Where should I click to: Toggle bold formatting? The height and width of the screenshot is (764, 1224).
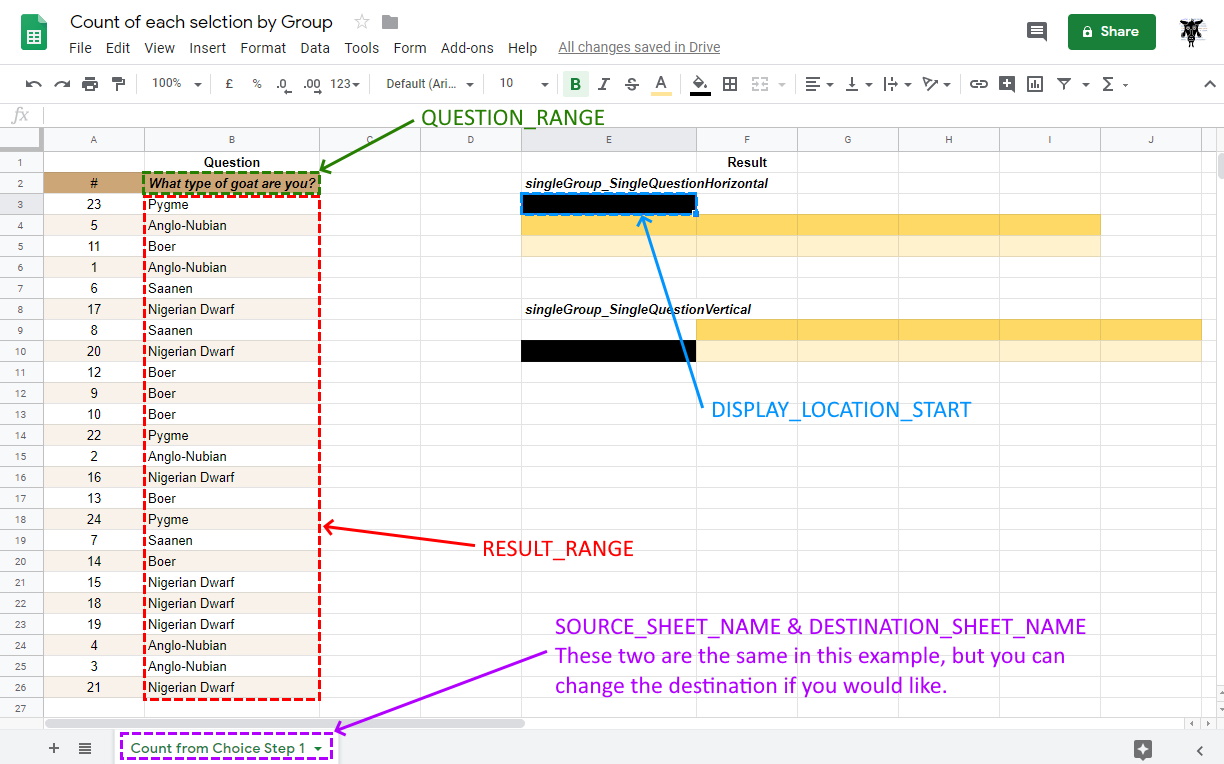(575, 84)
